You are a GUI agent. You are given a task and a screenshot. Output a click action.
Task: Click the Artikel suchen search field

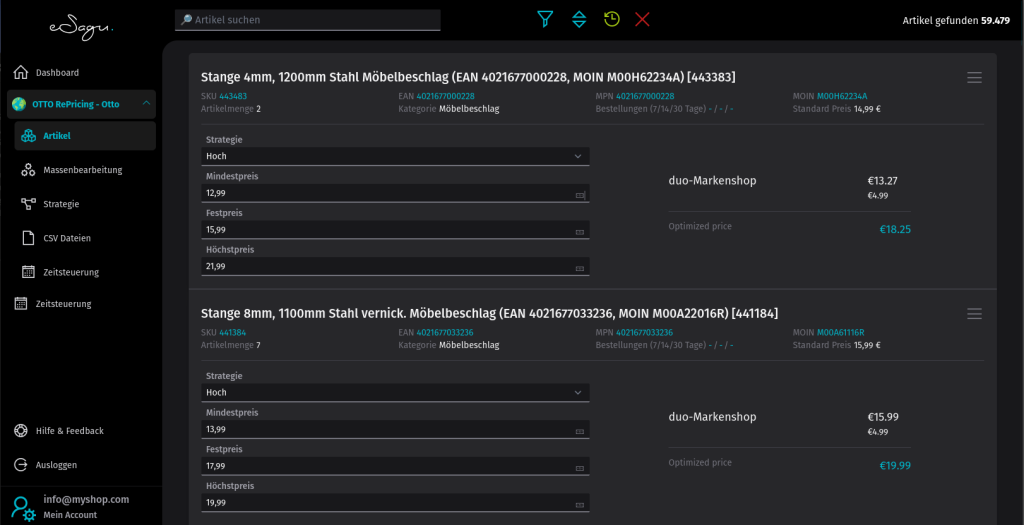308,20
